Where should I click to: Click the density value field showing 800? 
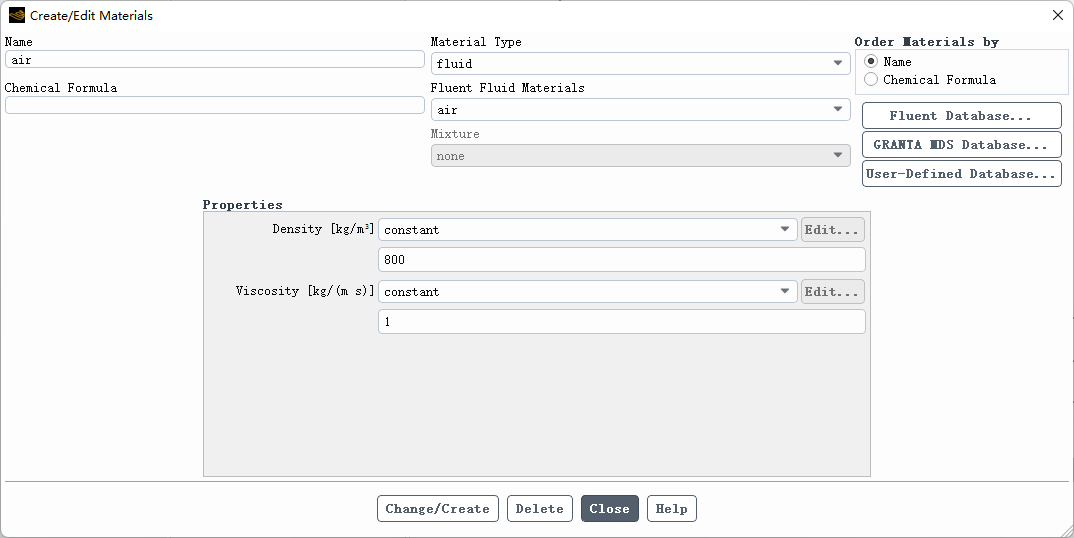click(621, 260)
